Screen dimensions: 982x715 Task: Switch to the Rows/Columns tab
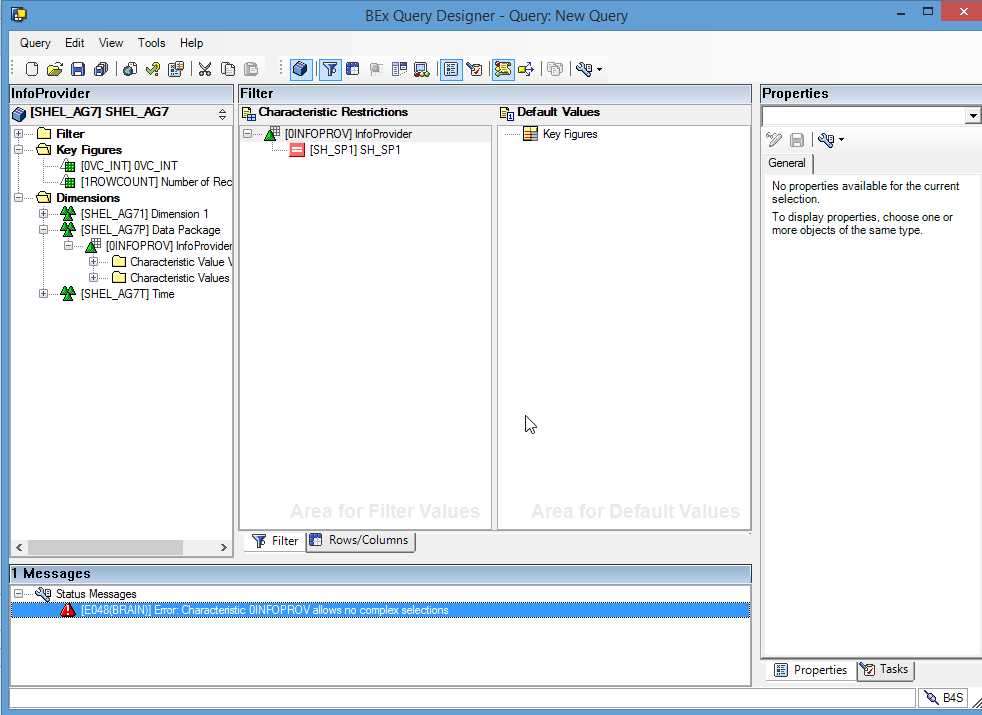[360, 540]
